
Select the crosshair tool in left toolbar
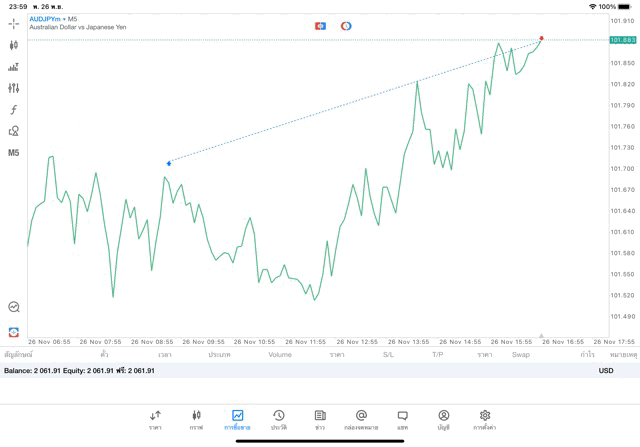pyautogui.click(x=14, y=23)
